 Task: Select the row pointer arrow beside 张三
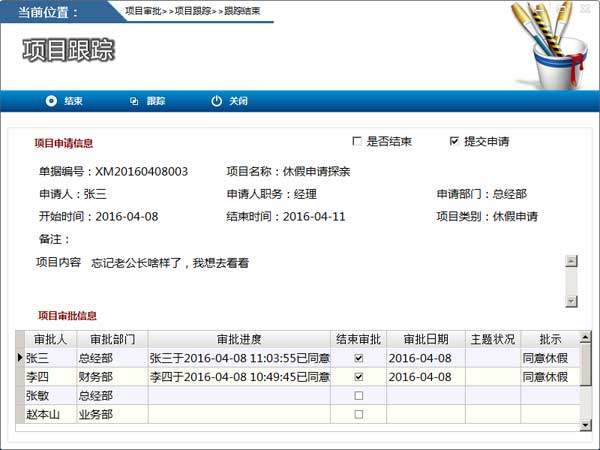point(20,358)
